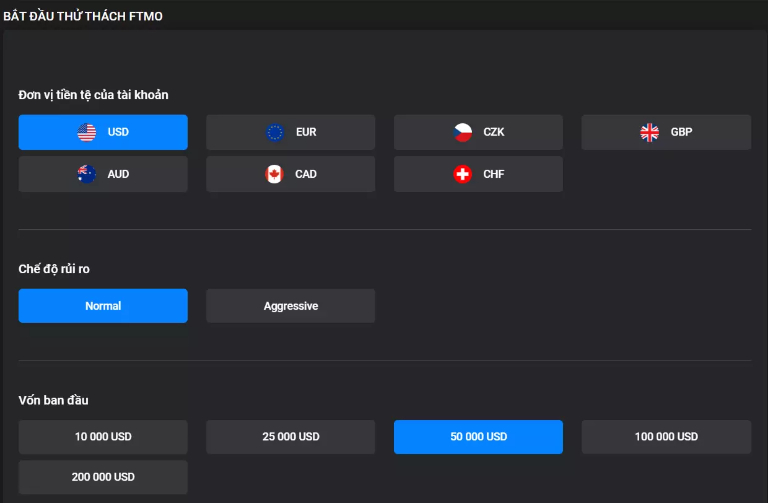Click the 'Vốn ban đầu' section heading
This screenshot has width=768, height=503.
[54, 400]
